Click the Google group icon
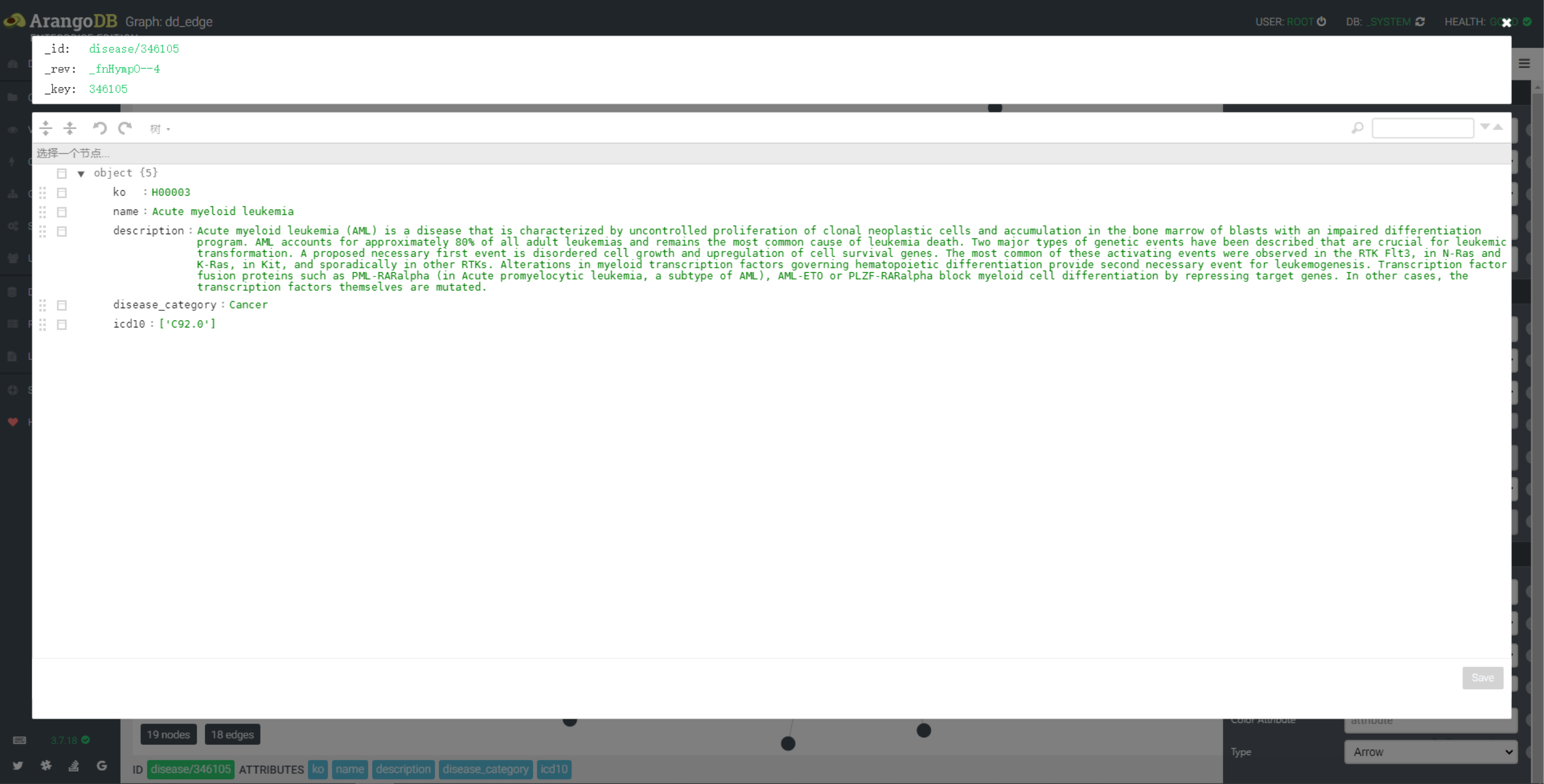This screenshot has width=1544, height=784. [102, 765]
